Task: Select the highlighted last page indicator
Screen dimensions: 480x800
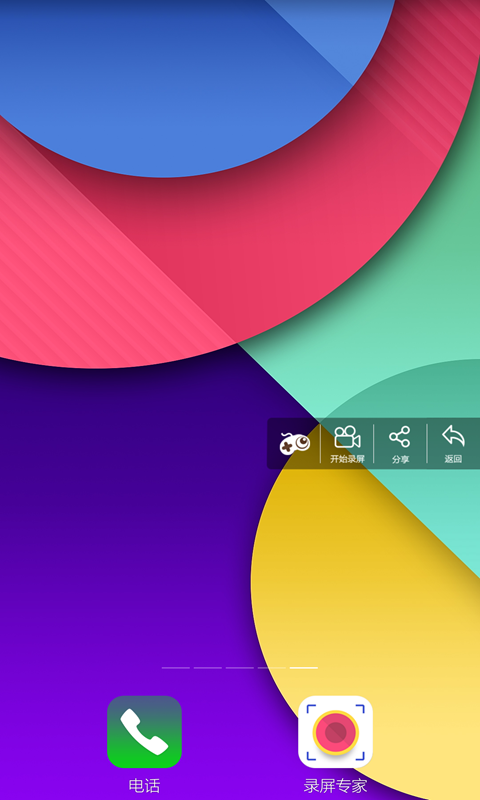Action: click(x=304, y=667)
